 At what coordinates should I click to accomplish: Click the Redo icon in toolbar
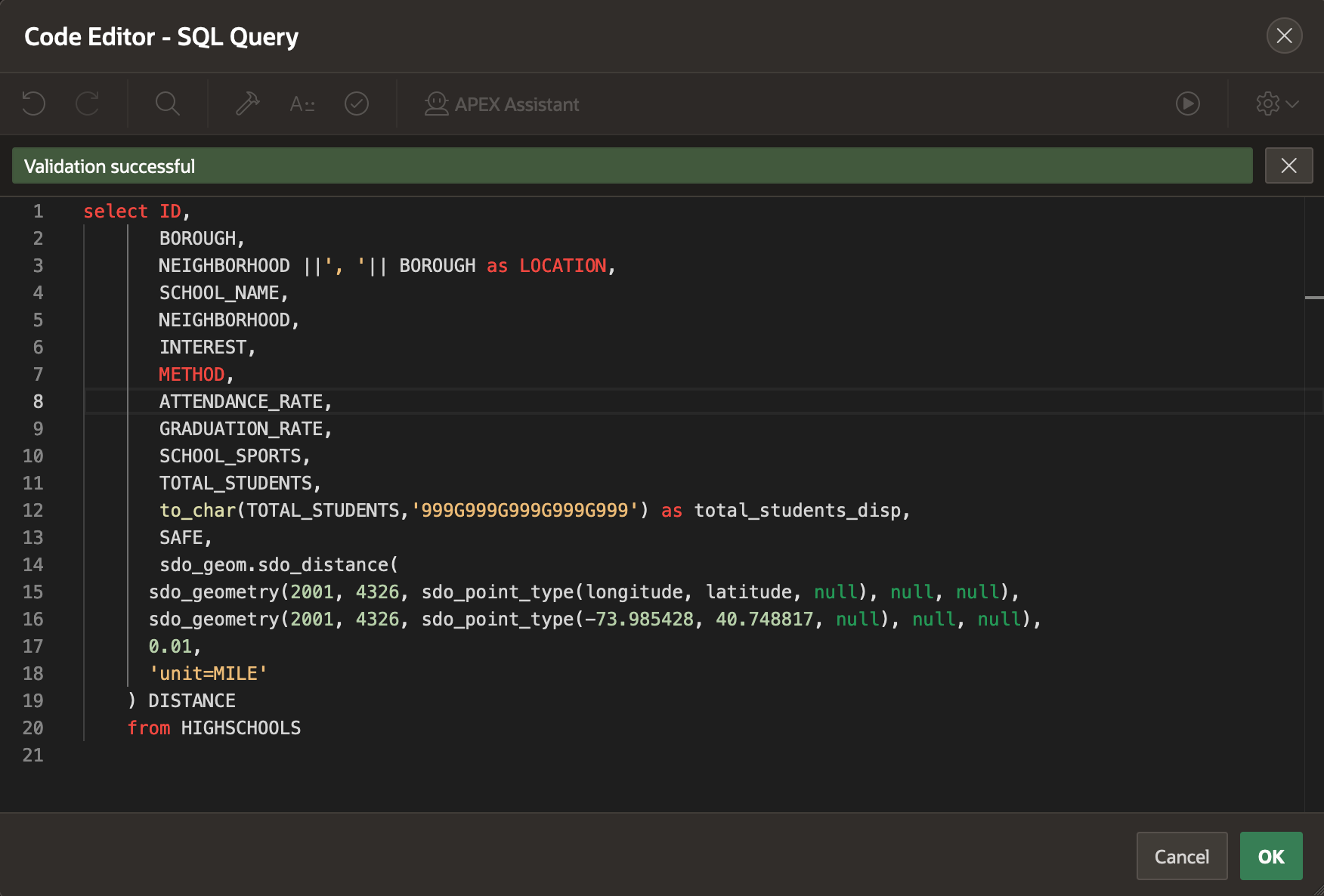point(88,104)
